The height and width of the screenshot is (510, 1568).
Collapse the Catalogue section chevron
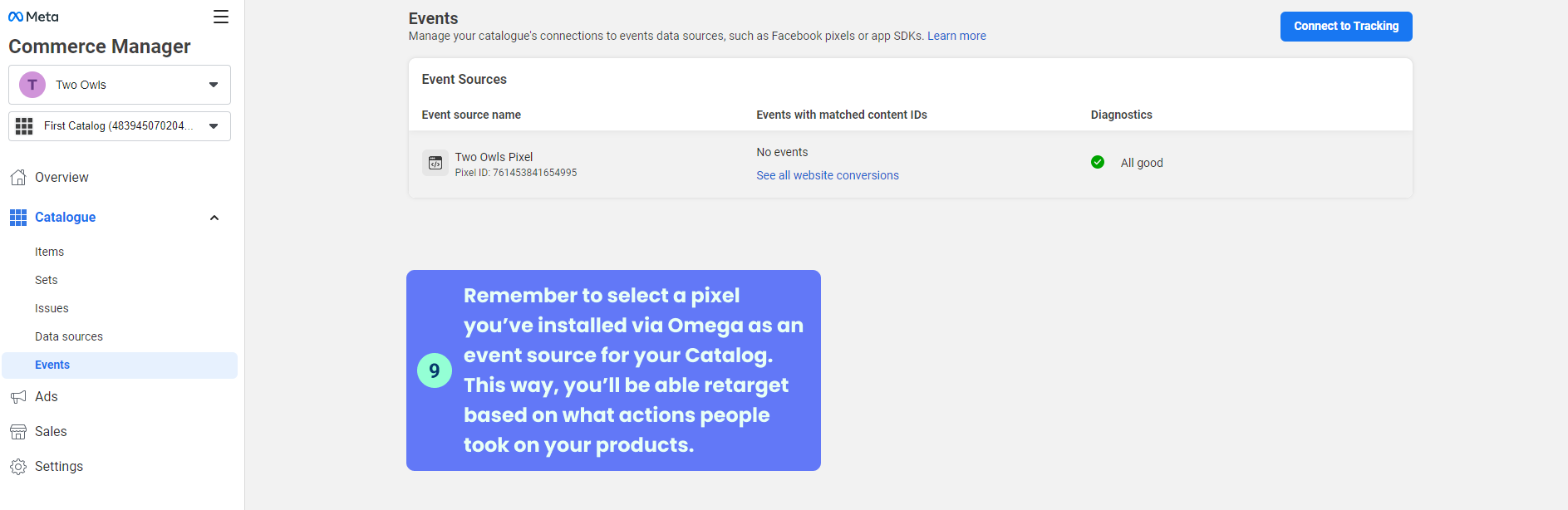point(214,218)
